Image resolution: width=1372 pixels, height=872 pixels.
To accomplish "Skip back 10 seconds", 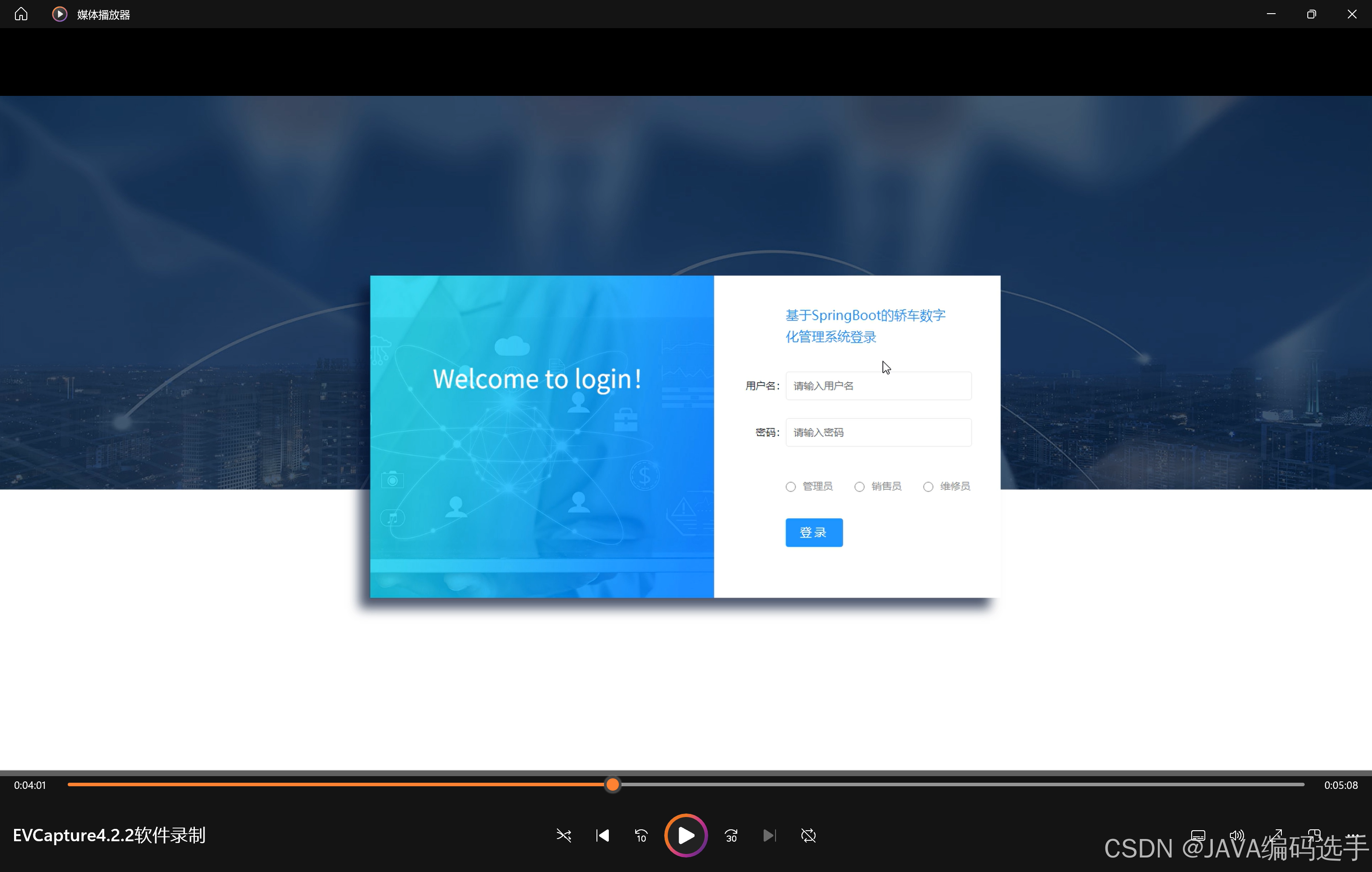I will (641, 835).
